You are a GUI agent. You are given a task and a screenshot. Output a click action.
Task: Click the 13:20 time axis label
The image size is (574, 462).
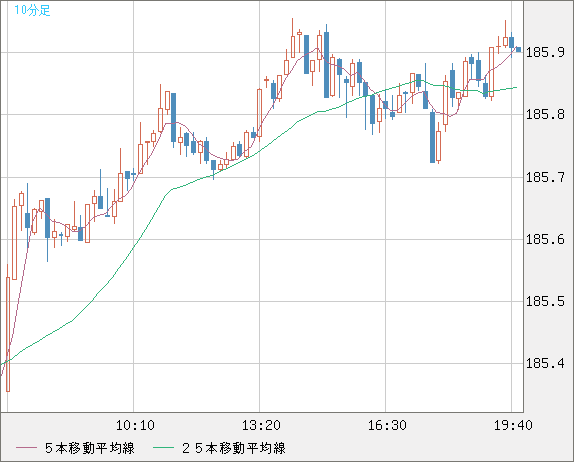(x=261, y=425)
